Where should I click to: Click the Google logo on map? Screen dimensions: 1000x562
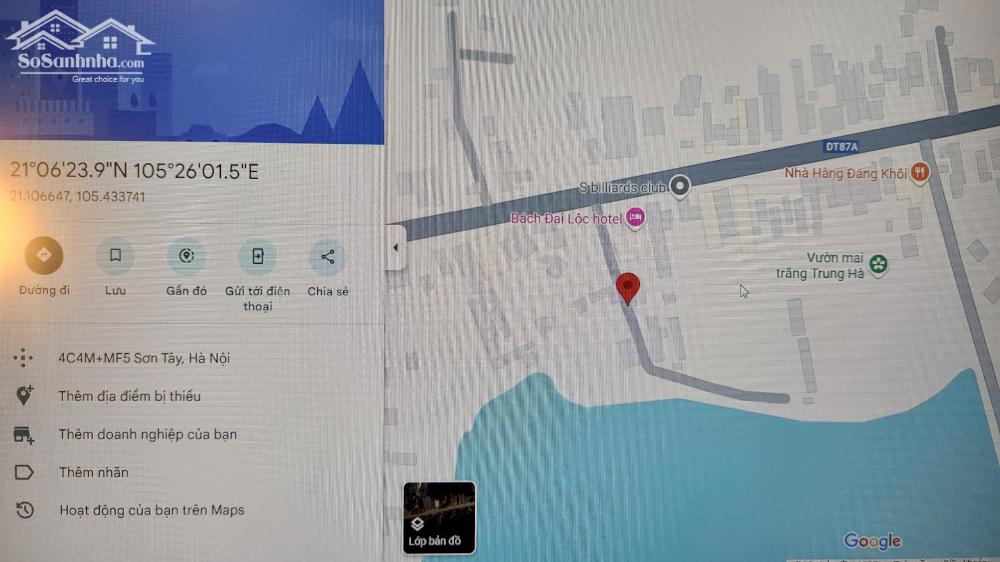tap(872, 542)
